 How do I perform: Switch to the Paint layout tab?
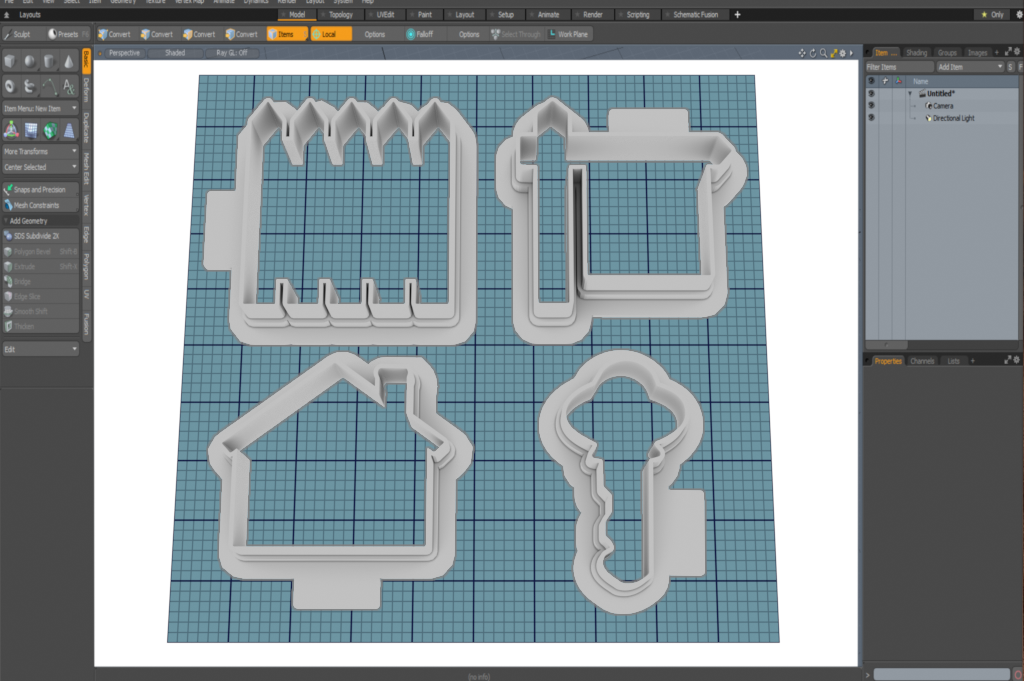(x=424, y=14)
